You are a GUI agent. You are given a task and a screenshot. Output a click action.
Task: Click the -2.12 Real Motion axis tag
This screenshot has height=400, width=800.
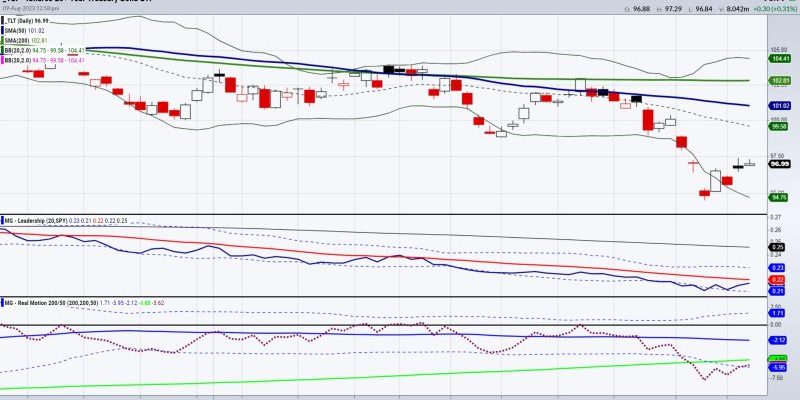(x=777, y=340)
